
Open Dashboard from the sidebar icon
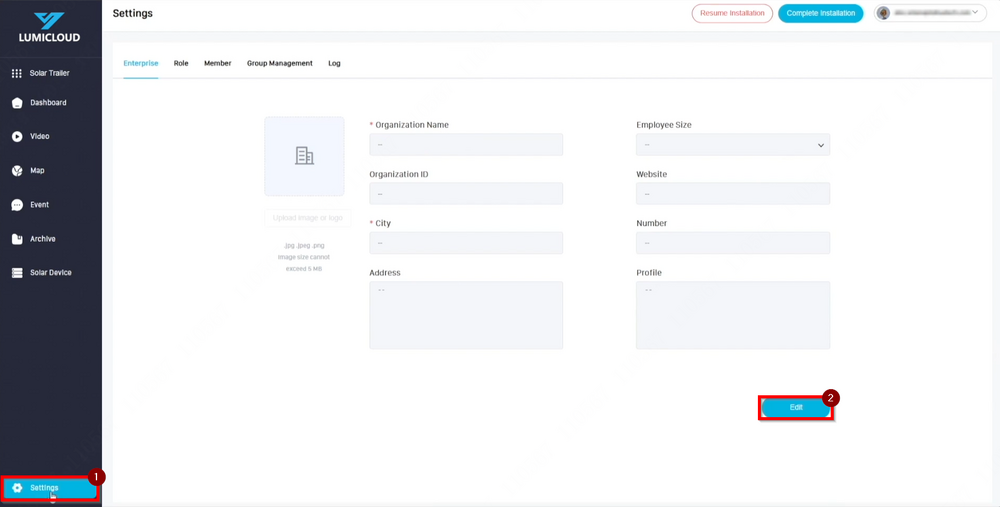(17, 103)
